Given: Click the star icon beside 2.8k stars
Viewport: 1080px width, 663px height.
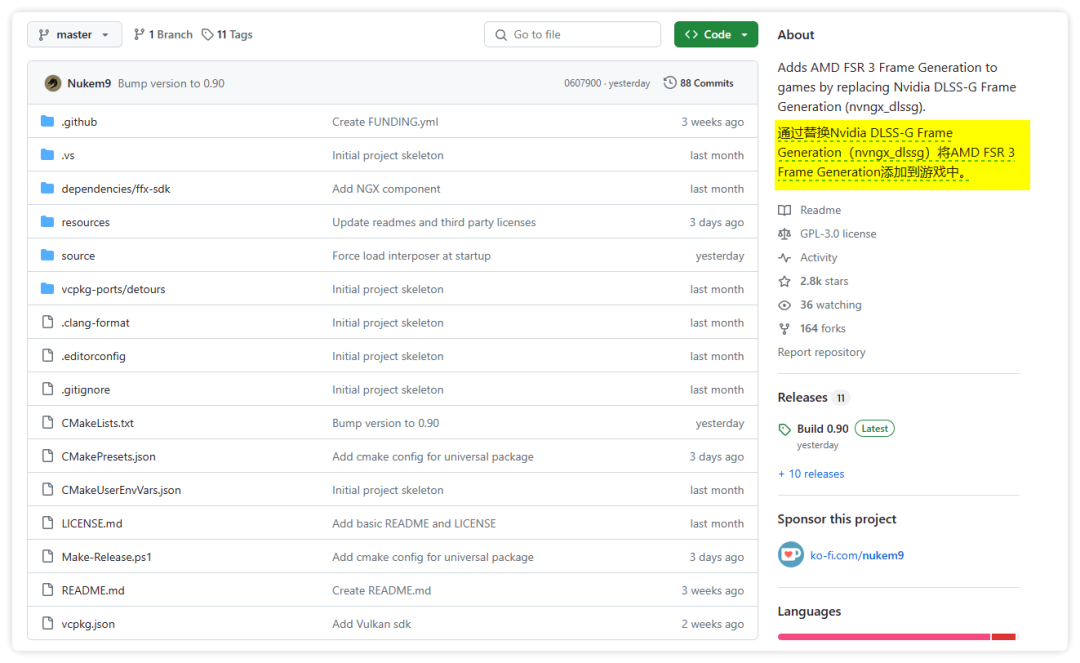Looking at the screenshot, I should point(784,281).
